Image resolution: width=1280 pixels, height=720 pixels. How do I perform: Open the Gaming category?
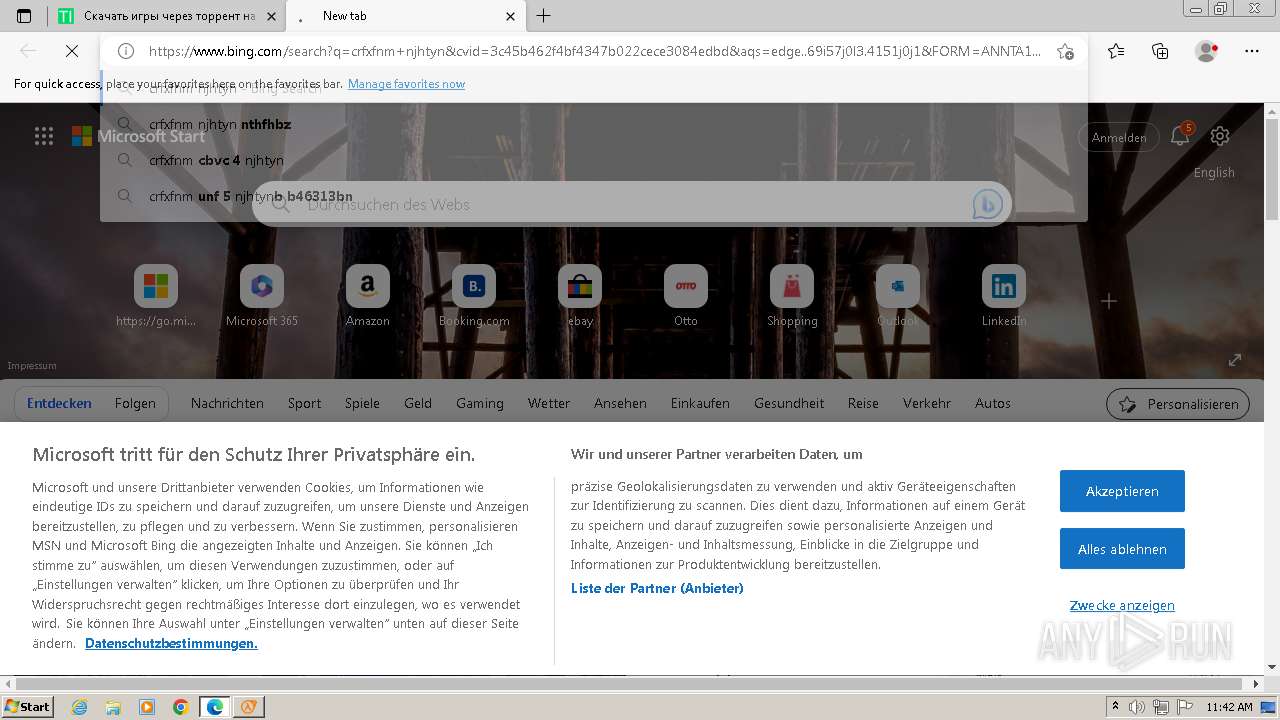(x=480, y=403)
